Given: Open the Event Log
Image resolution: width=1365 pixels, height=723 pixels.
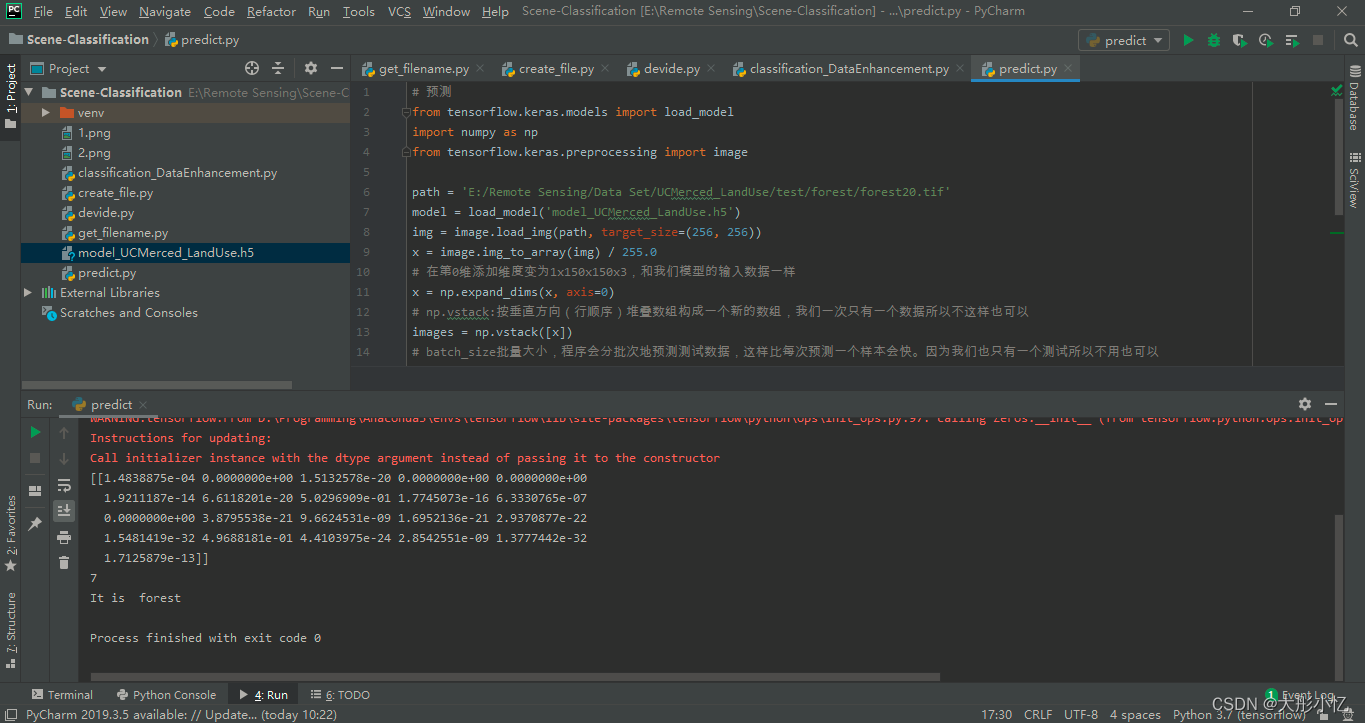Looking at the screenshot, I should 1300,694.
